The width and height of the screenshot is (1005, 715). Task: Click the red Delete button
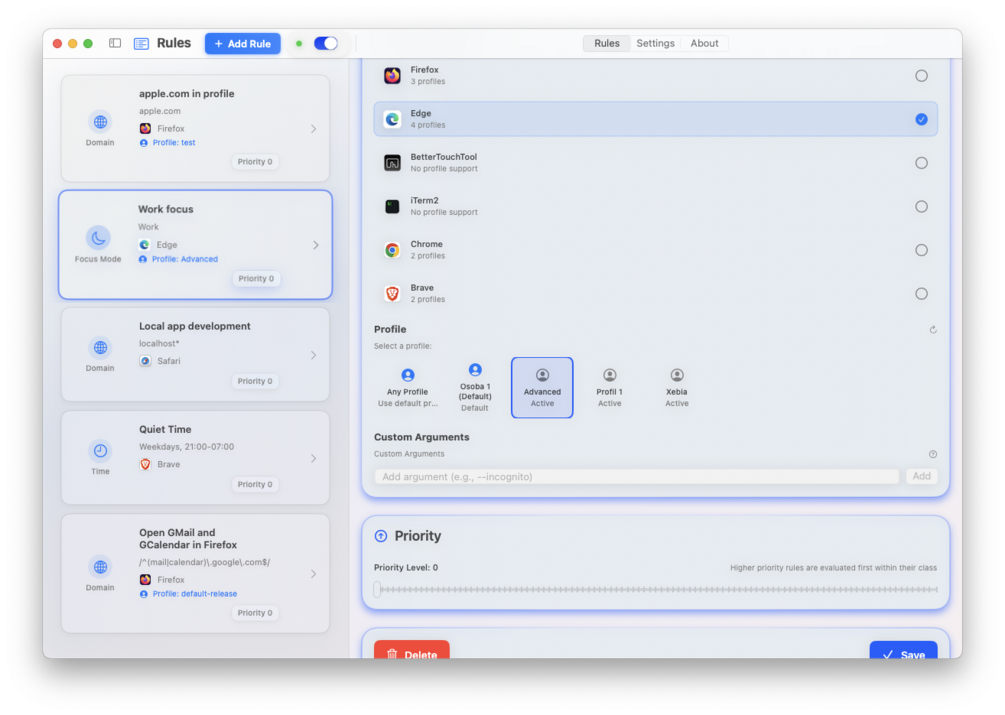point(411,650)
